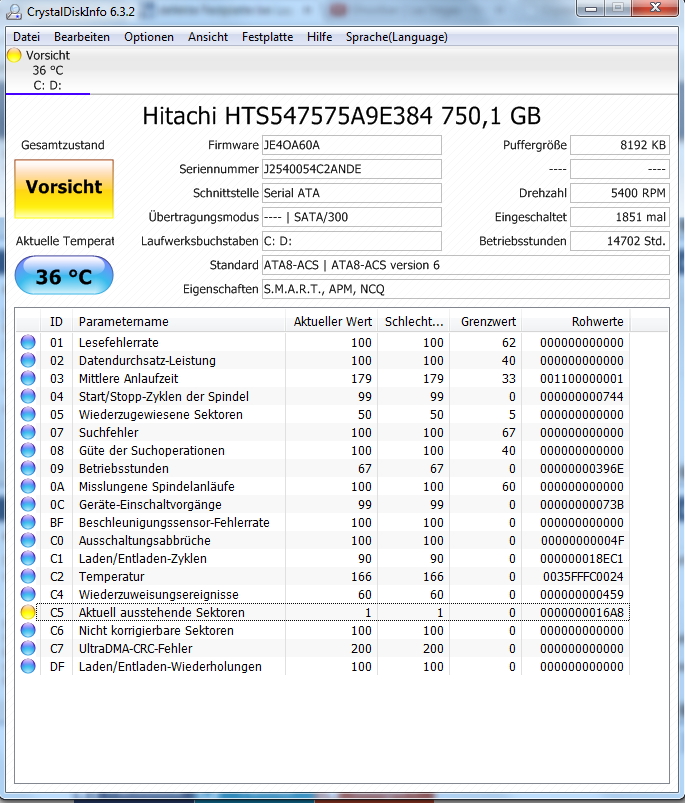Click the Standard field ATA8-ACS version 6
This screenshot has width=685, height=803.
(466, 265)
